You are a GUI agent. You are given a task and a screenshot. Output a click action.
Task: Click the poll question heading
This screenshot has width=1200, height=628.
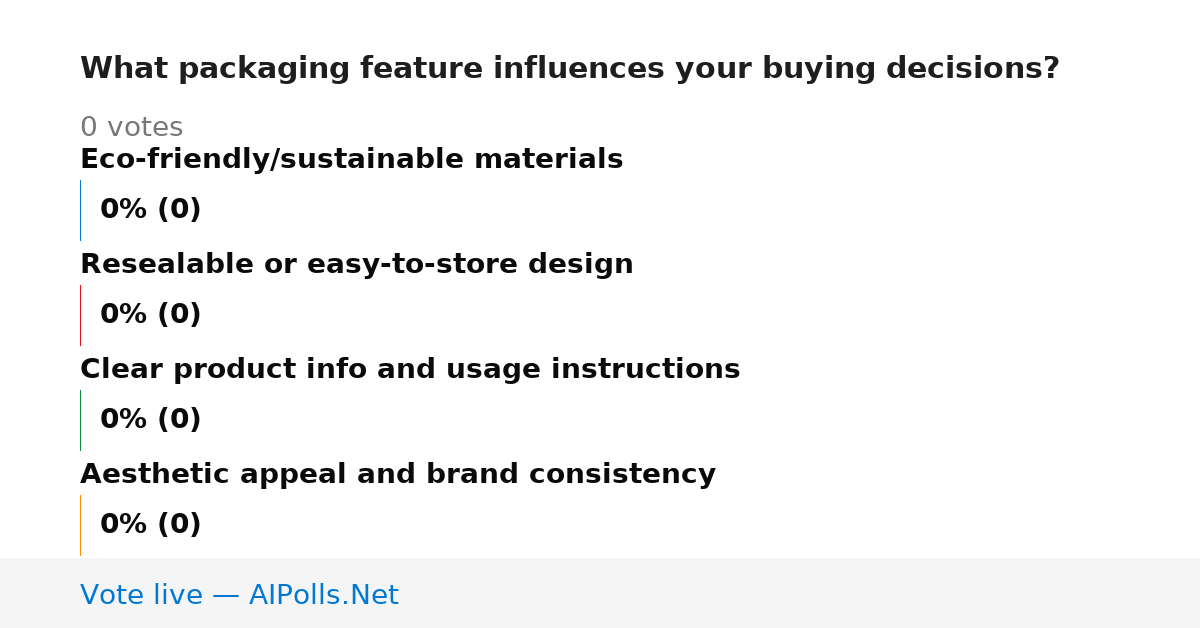click(569, 69)
